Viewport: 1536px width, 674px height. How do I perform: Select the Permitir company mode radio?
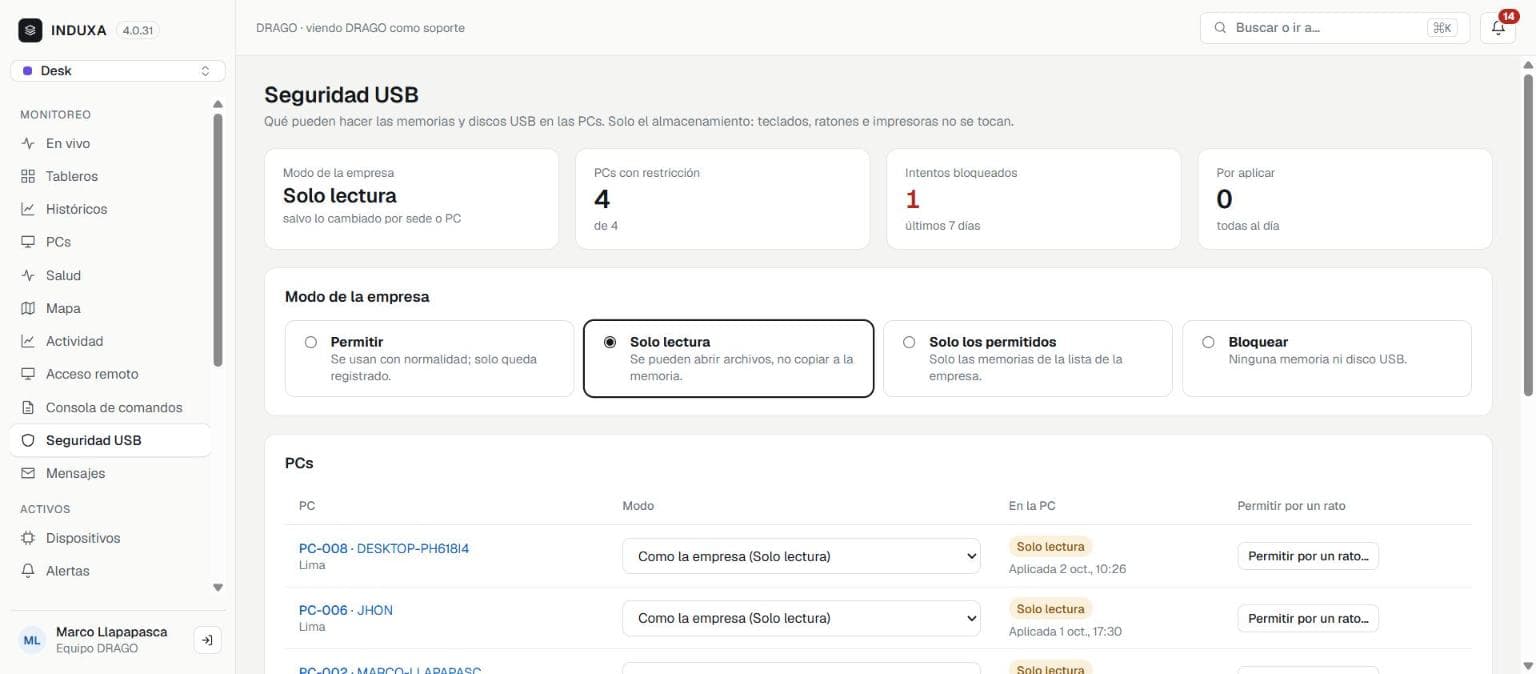(x=311, y=342)
